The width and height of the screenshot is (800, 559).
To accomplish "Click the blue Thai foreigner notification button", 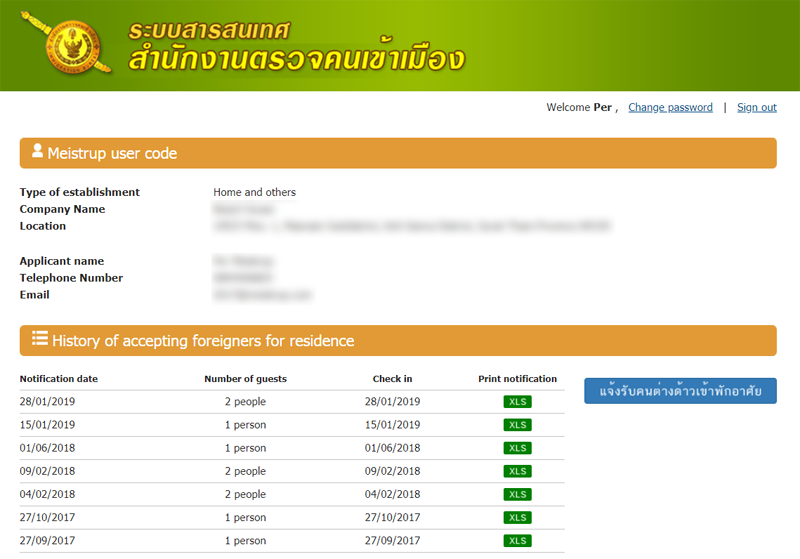I will (x=680, y=391).
